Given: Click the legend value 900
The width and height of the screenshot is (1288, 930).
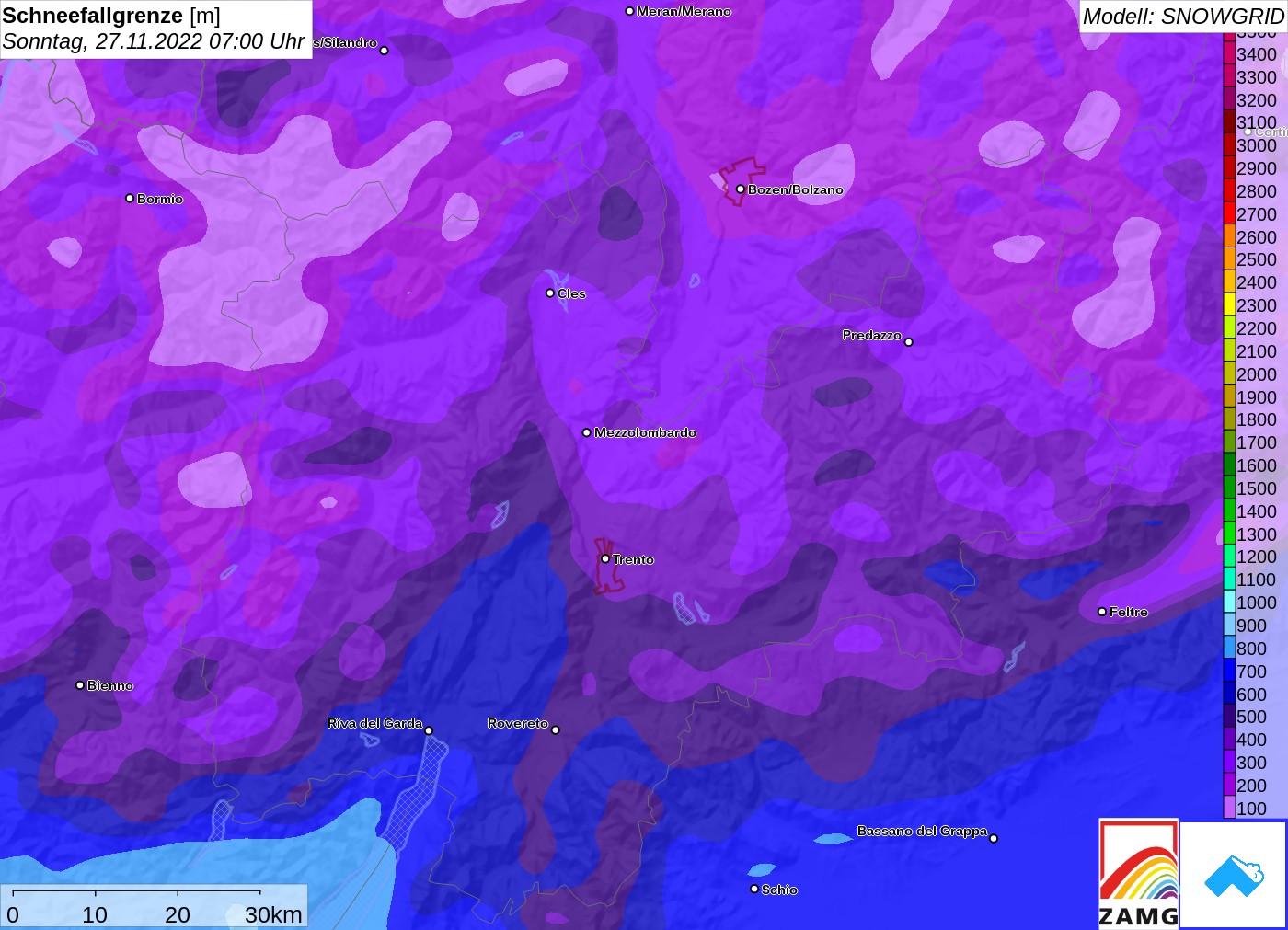Looking at the screenshot, I should pos(1251,626).
